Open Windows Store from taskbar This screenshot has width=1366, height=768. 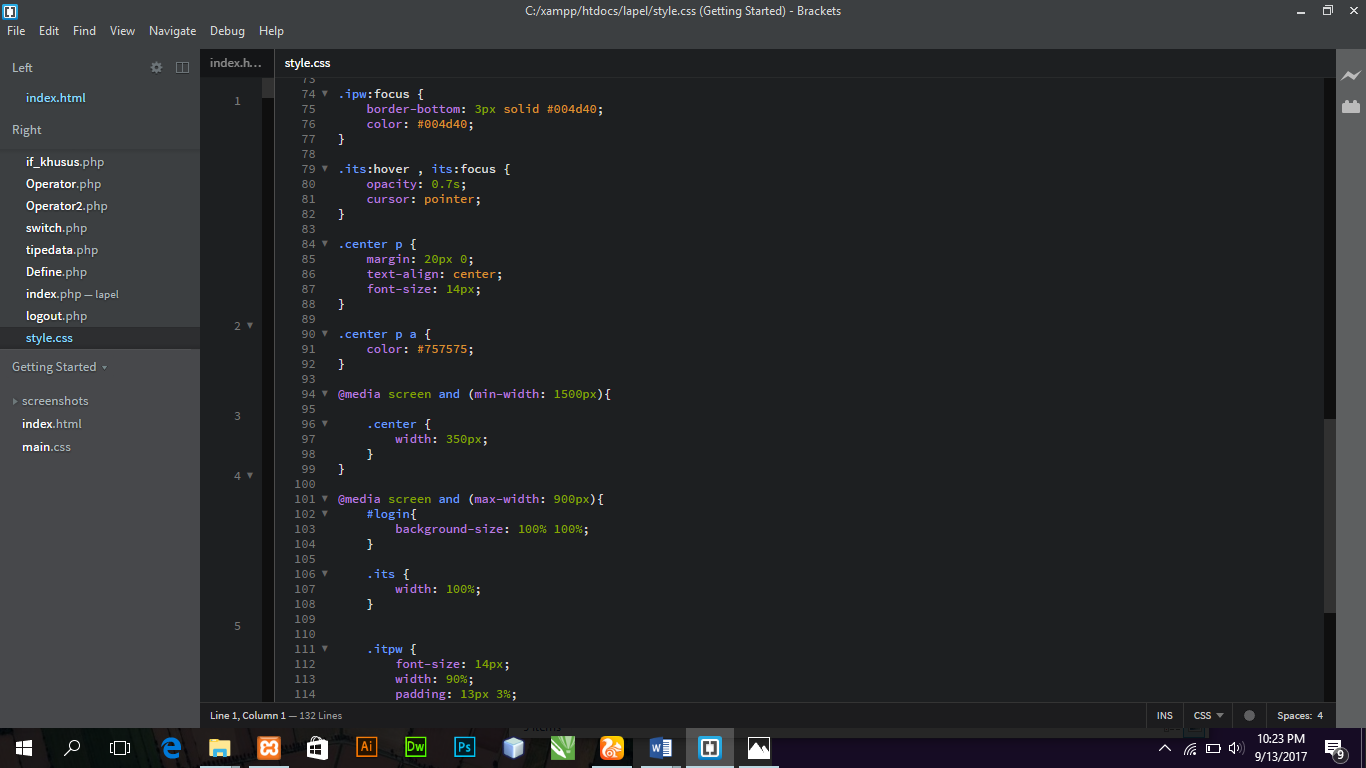coord(318,748)
